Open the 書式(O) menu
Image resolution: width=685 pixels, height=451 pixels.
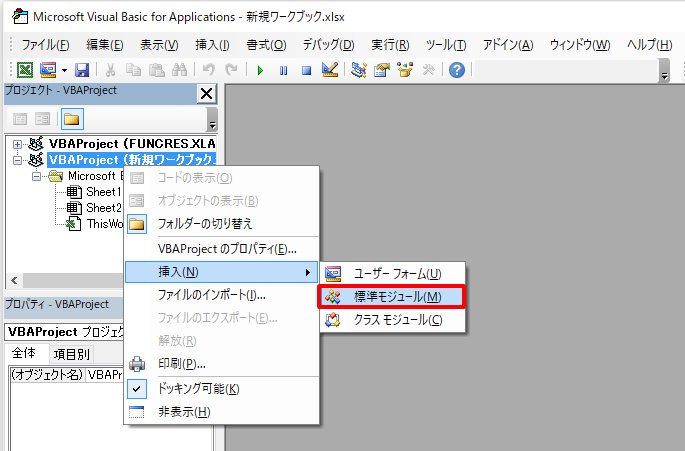point(266,45)
